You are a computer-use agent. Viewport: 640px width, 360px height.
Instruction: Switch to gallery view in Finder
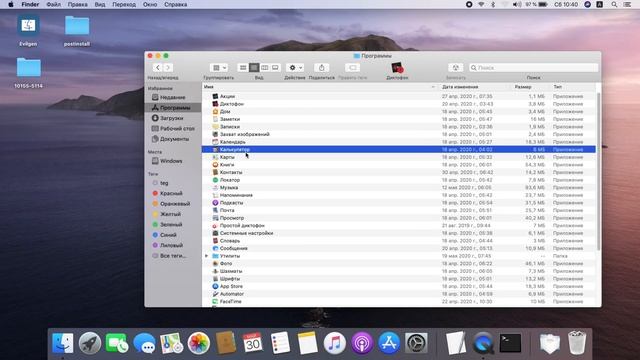(275, 68)
